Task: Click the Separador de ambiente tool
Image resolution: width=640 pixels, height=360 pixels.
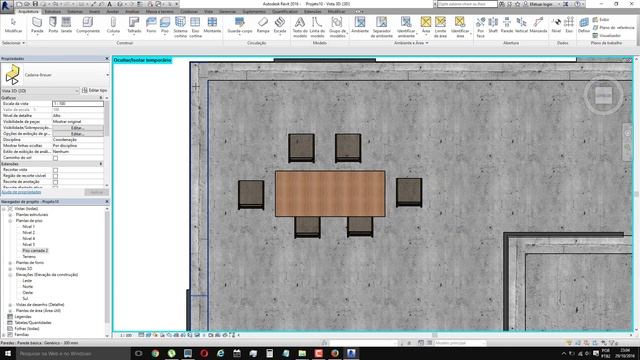Action: [x=381, y=27]
